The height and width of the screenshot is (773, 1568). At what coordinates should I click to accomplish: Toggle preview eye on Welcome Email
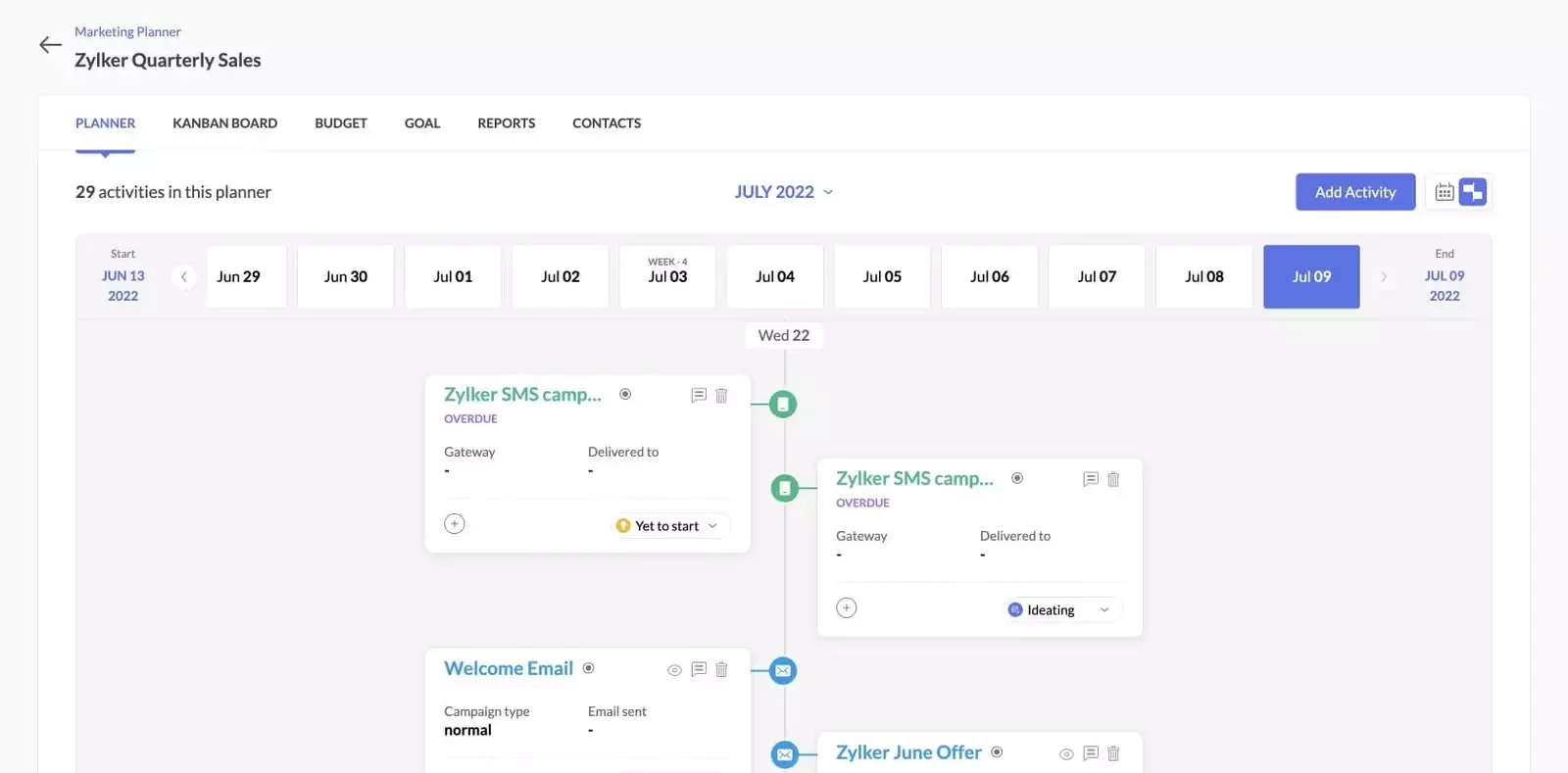(674, 670)
